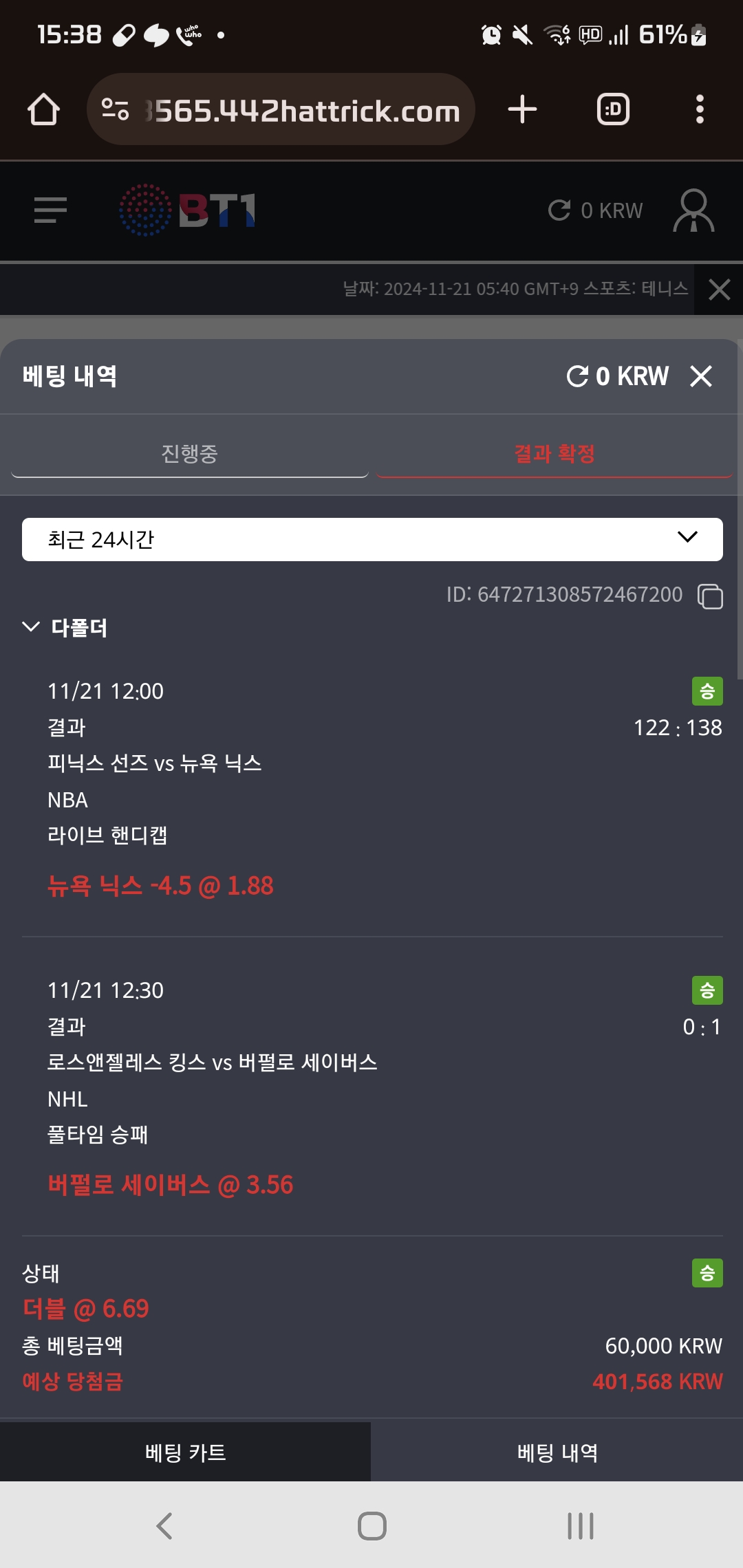
Task: Close the 베팅 내역 panel
Action: point(700,376)
